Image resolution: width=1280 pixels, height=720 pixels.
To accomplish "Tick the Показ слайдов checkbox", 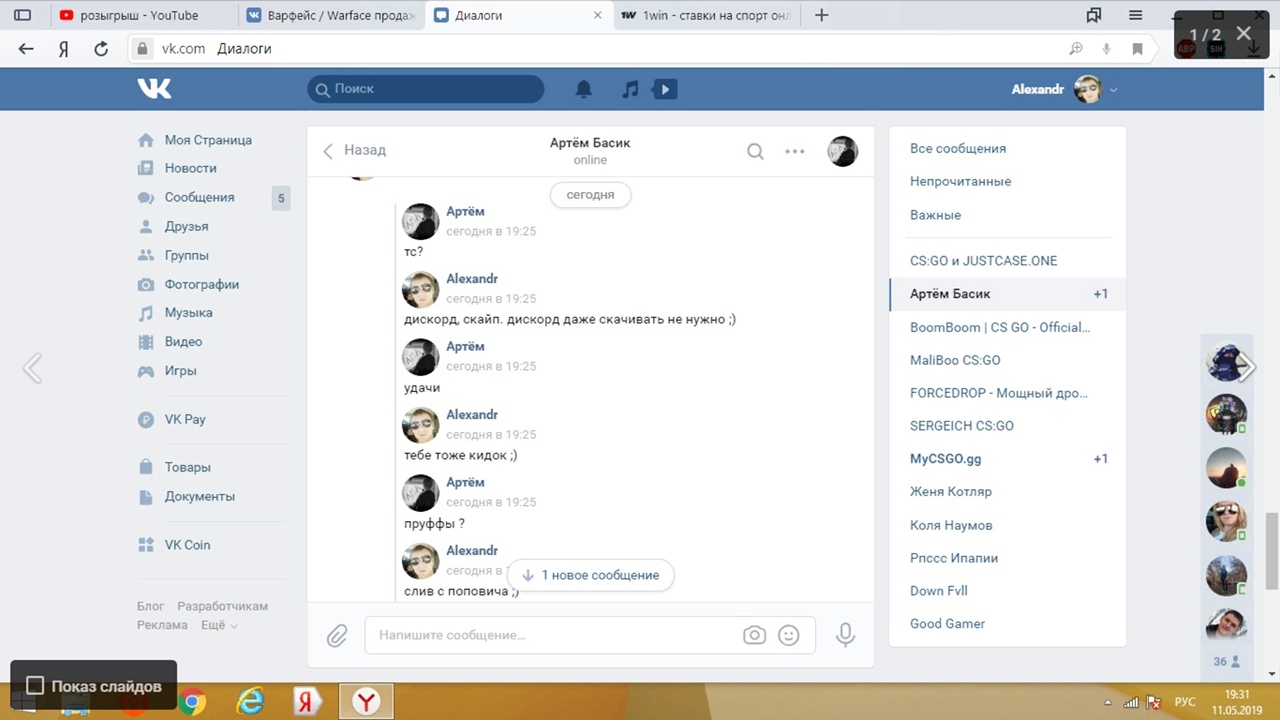I will pos(35,686).
